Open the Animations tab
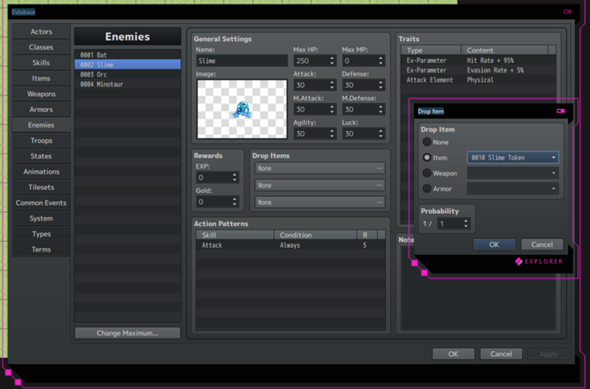Screen dimensions: 590x389 pyautogui.click(x=41, y=172)
